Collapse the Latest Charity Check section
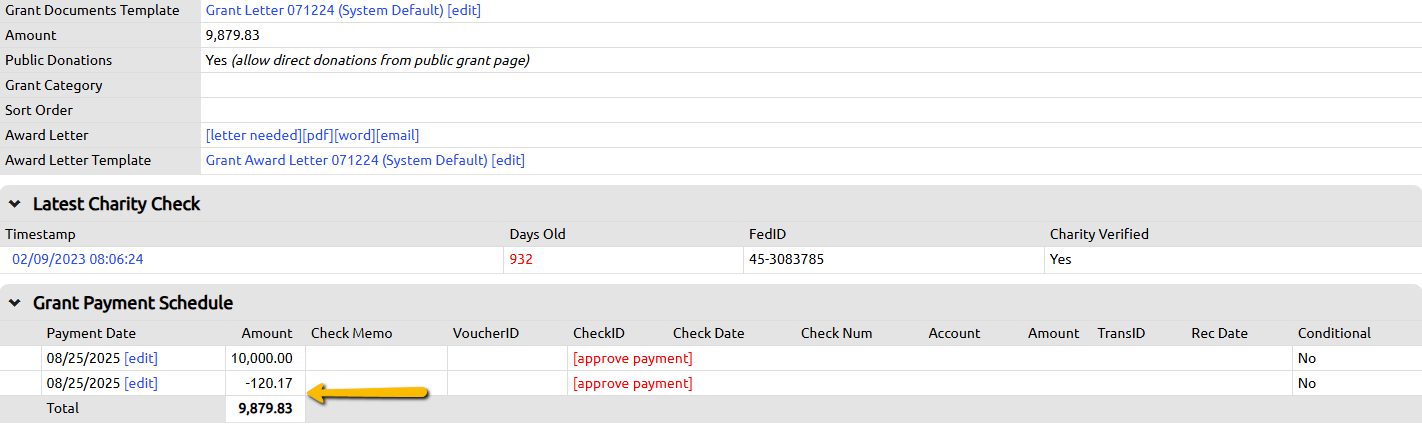This screenshot has width=1422, height=424. (x=15, y=204)
